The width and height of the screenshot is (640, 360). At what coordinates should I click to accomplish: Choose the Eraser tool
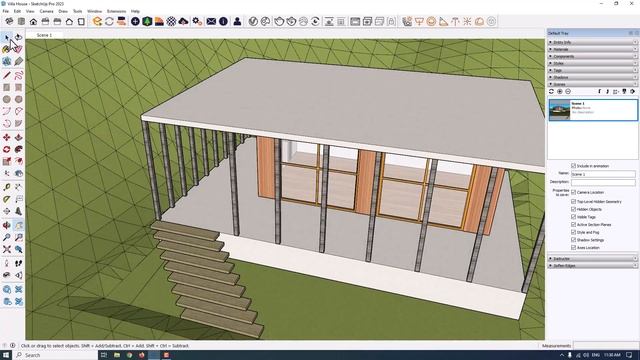pyautogui.click(x=18, y=49)
